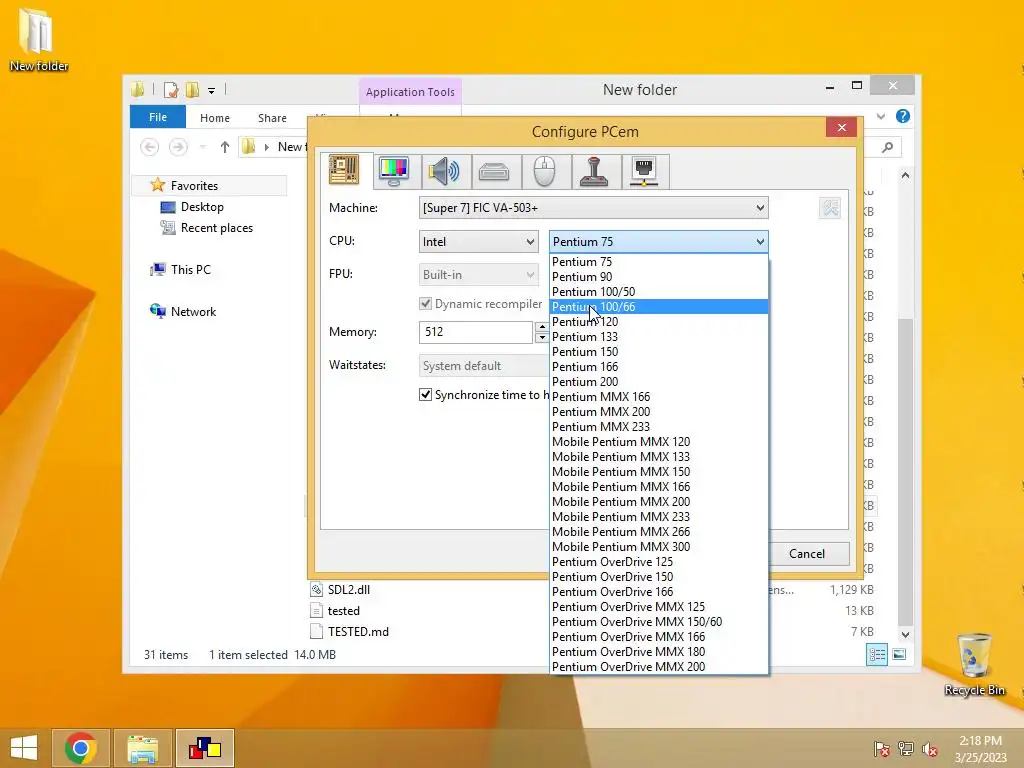This screenshot has width=1024, height=768.
Task: Open Explorer Help question mark icon
Action: point(903,116)
